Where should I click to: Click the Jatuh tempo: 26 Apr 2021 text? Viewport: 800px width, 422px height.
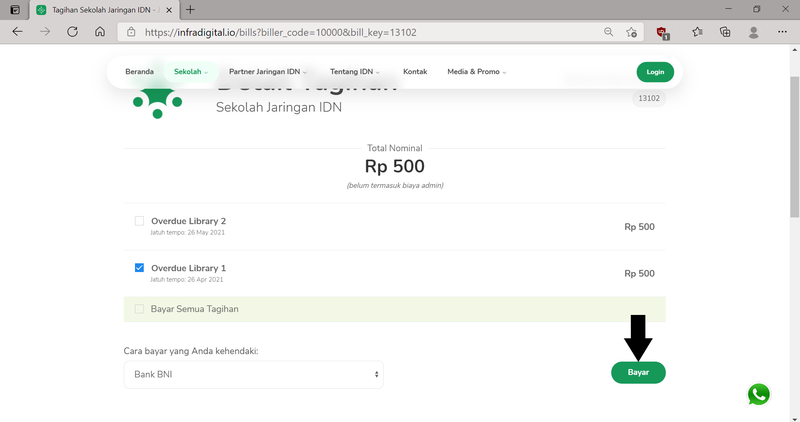click(x=186, y=279)
